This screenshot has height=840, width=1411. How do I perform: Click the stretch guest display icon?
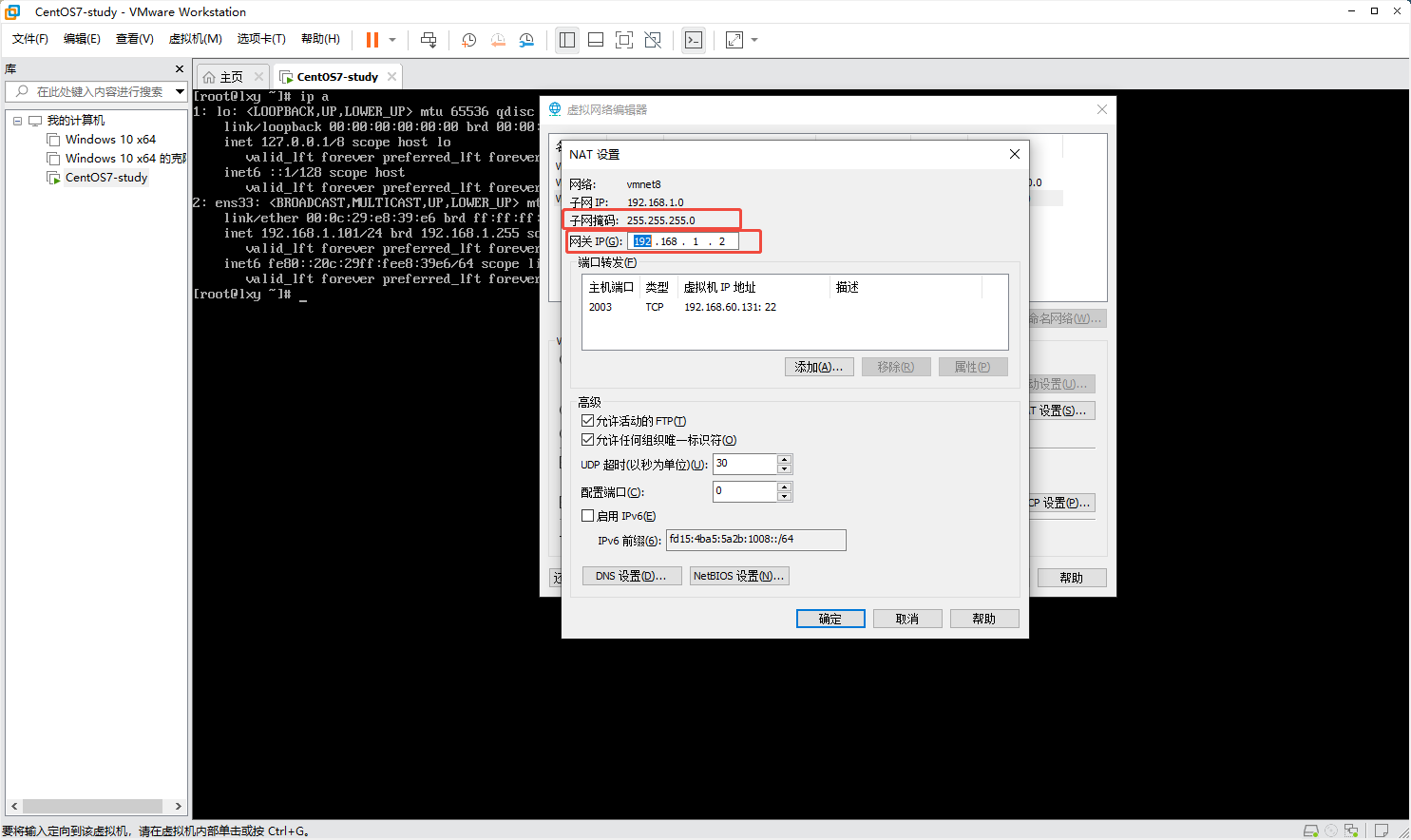point(734,40)
